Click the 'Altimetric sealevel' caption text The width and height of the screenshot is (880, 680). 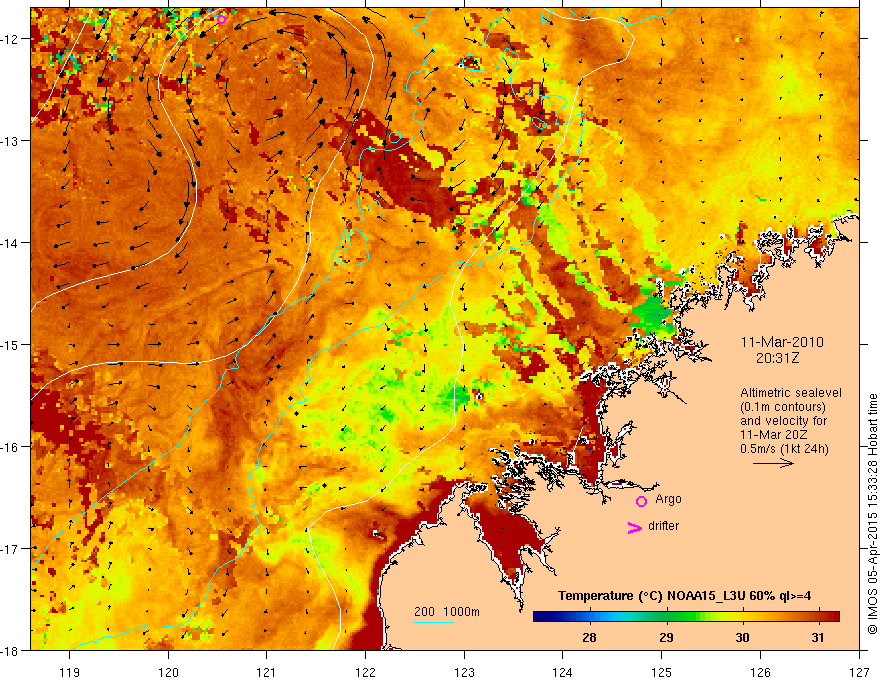(x=791, y=393)
